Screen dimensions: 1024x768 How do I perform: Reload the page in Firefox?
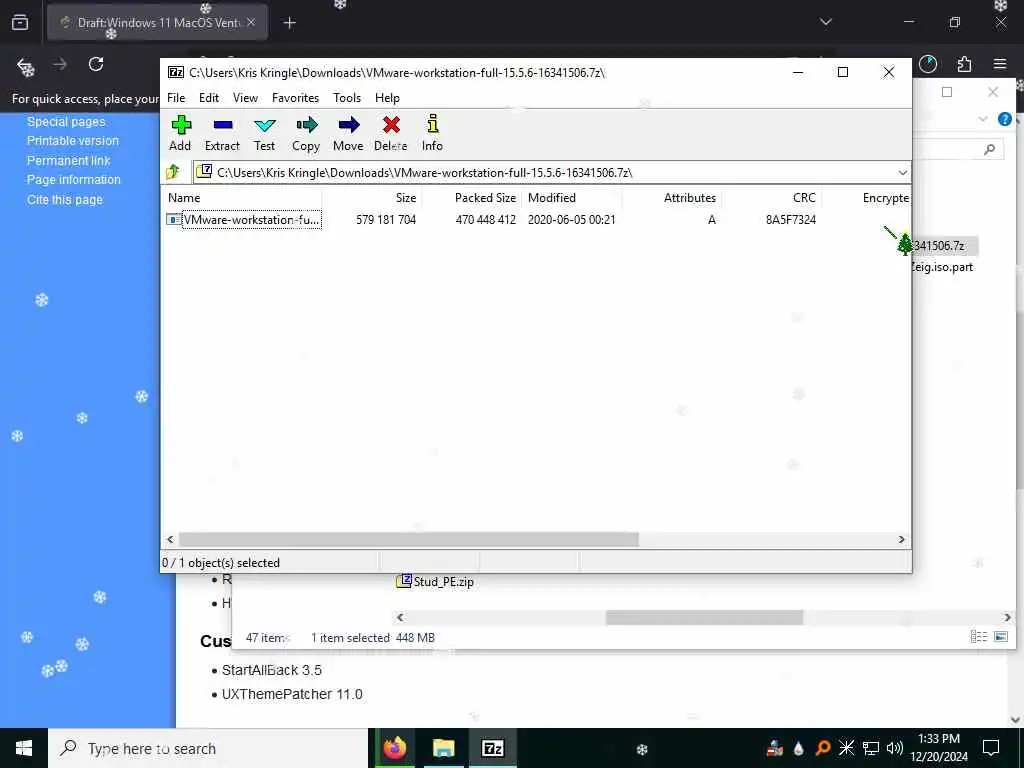pos(96,64)
